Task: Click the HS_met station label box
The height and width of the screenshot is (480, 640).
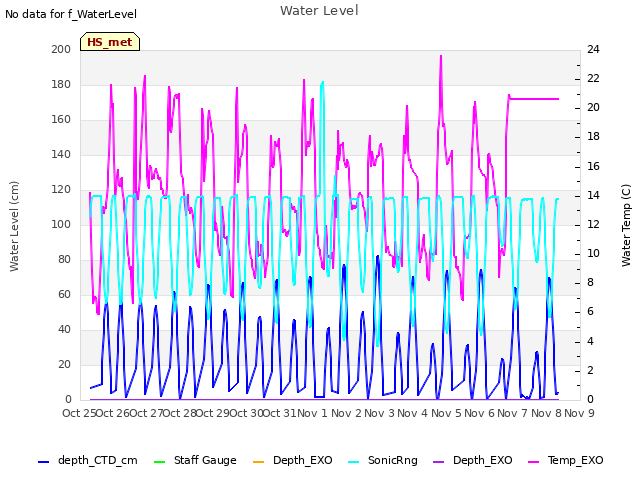Action: (110, 42)
